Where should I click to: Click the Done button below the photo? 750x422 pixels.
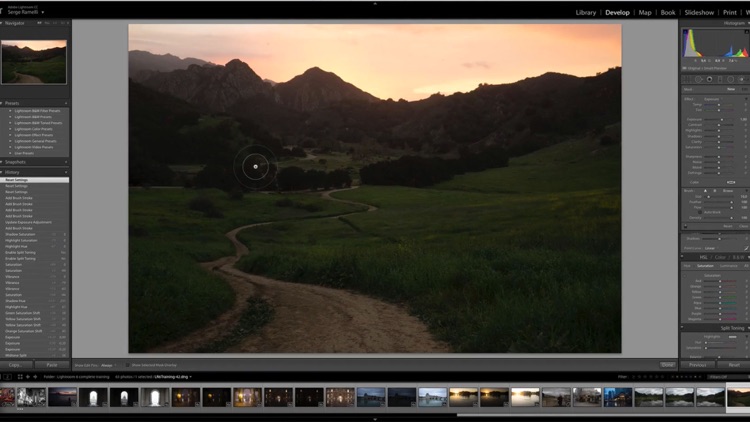pyautogui.click(x=667, y=365)
